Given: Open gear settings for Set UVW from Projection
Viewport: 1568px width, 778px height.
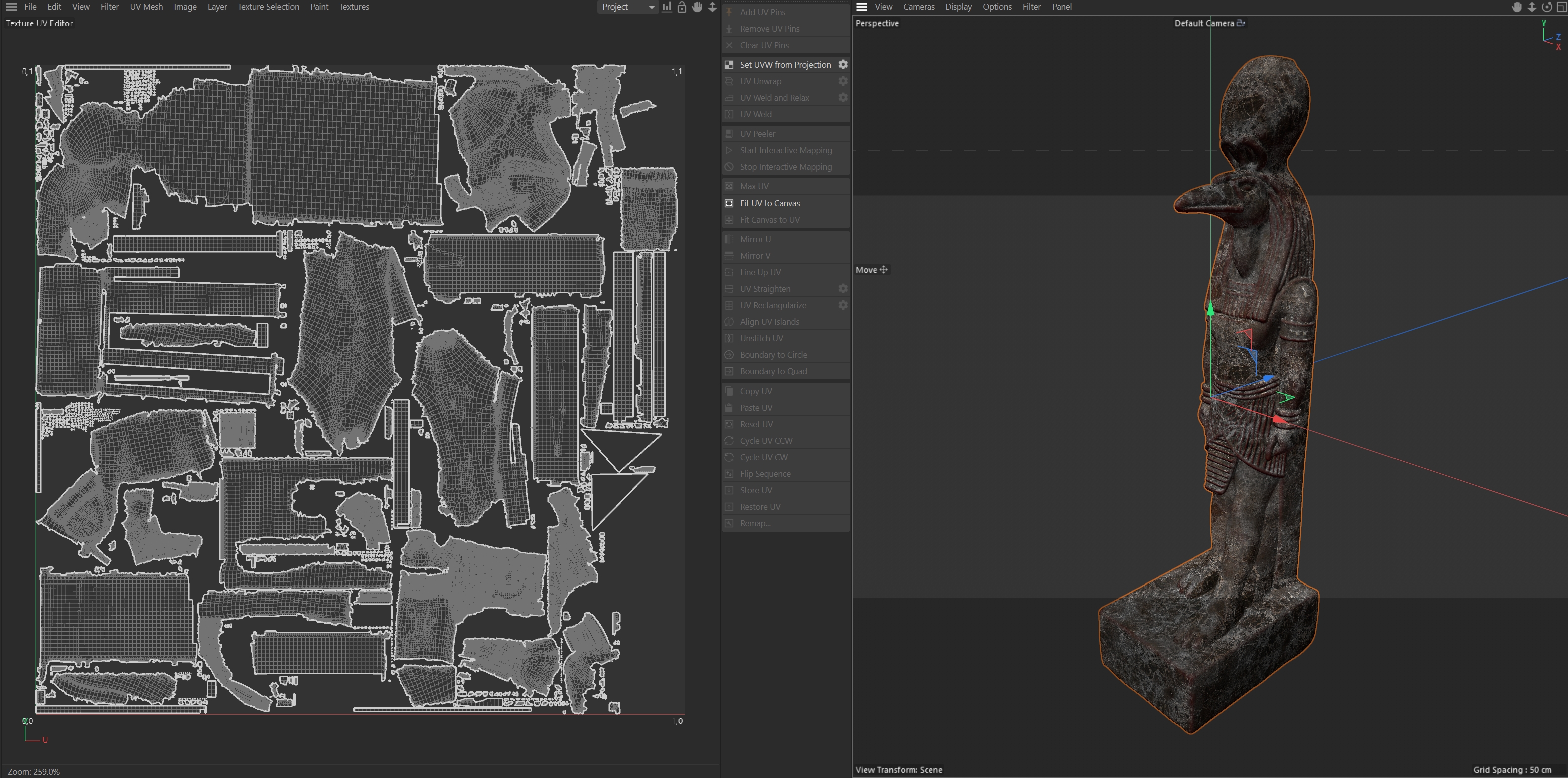Looking at the screenshot, I should point(843,65).
